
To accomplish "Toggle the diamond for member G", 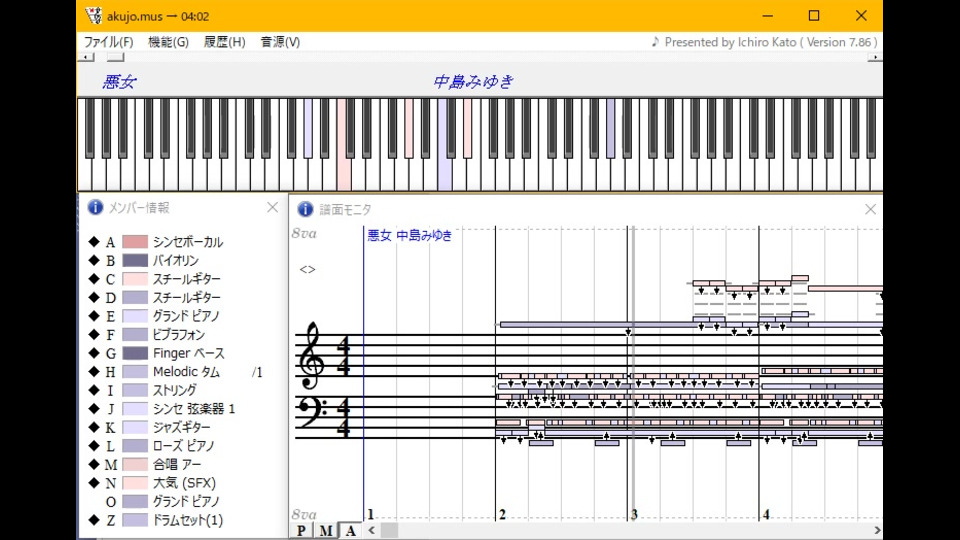I will pyautogui.click(x=94, y=353).
